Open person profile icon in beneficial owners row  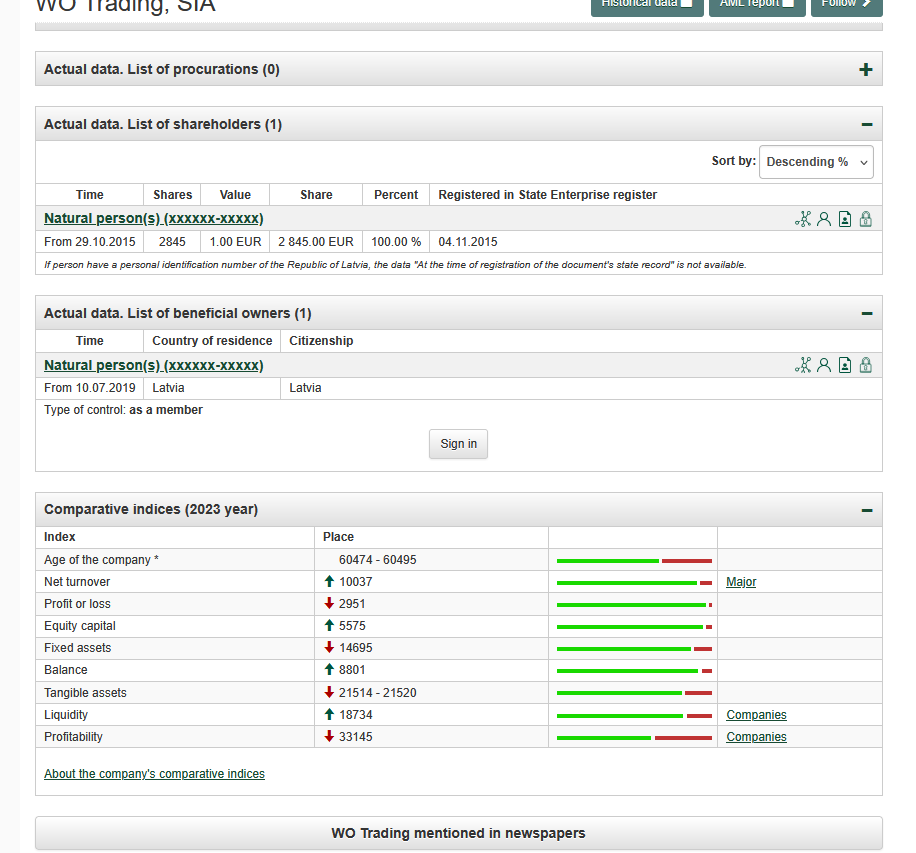click(x=824, y=365)
